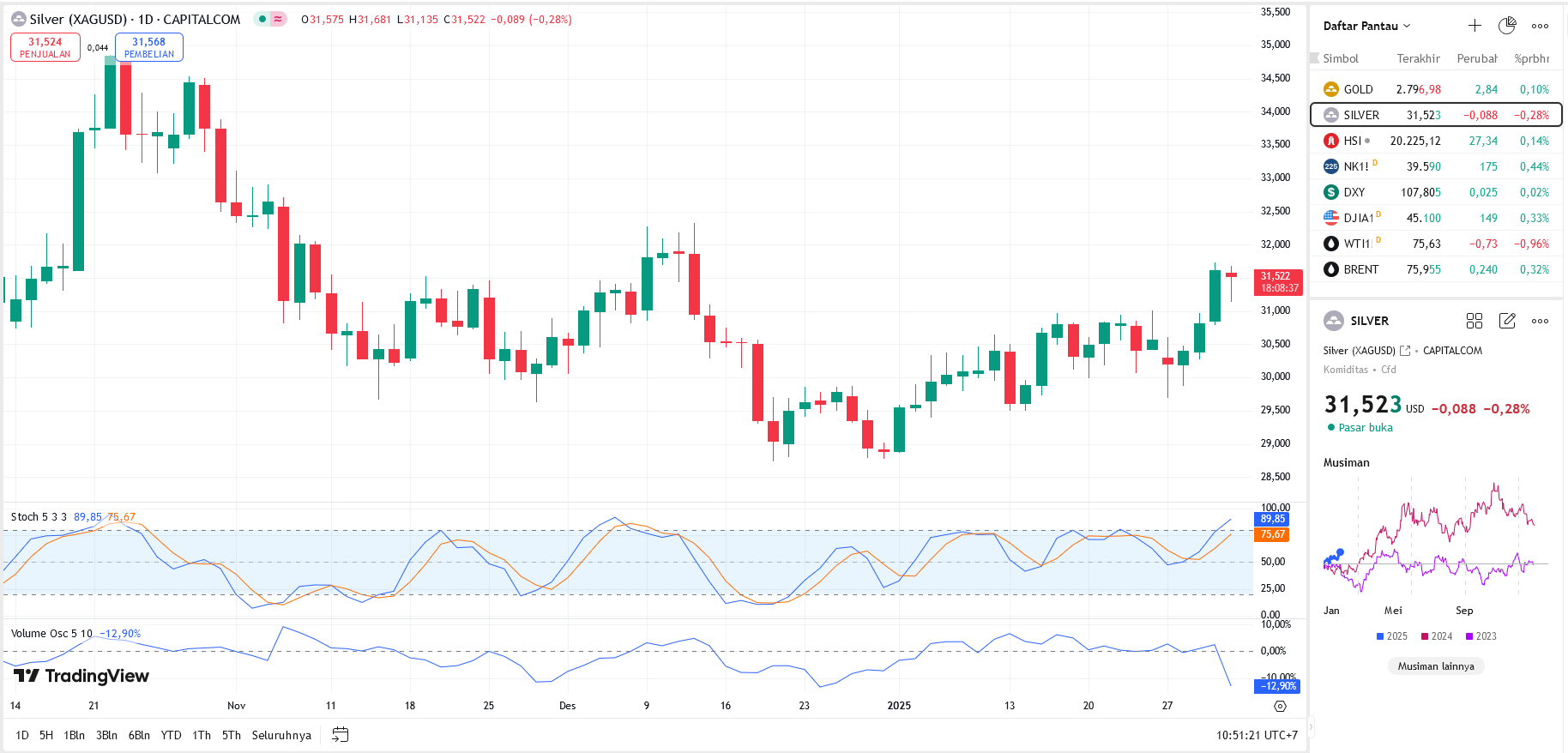Image resolution: width=1568 pixels, height=753 pixels.
Task: Select the 1Bln time range
Action: (x=74, y=735)
